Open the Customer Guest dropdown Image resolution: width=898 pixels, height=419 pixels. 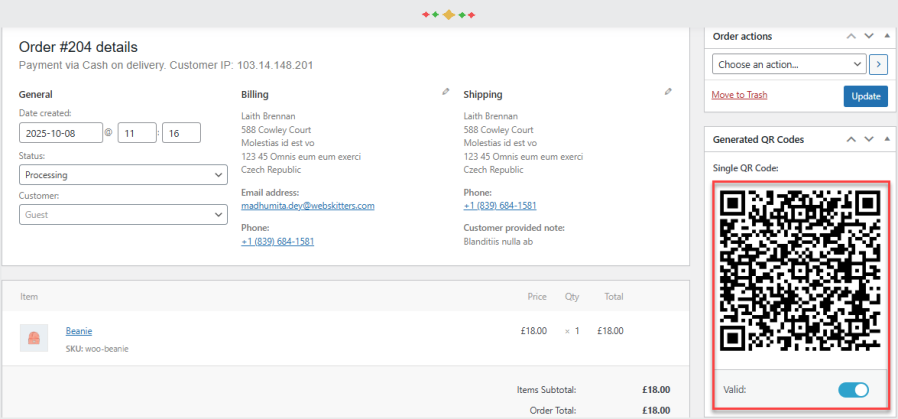(x=123, y=214)
